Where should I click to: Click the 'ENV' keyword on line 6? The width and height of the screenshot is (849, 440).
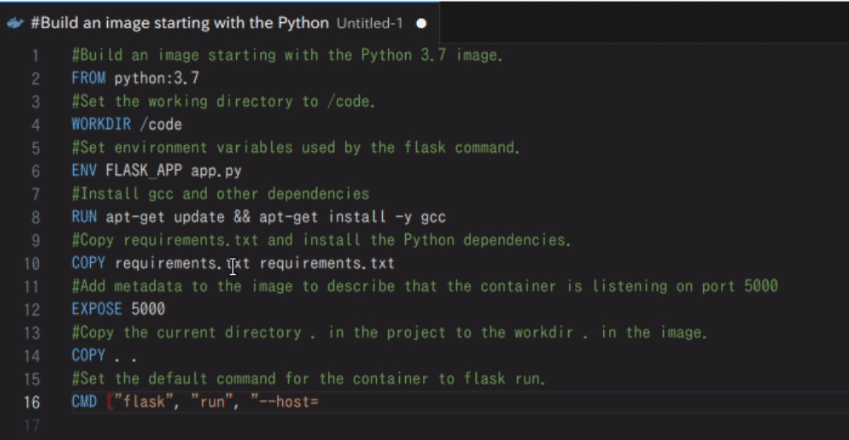[84, 171]
